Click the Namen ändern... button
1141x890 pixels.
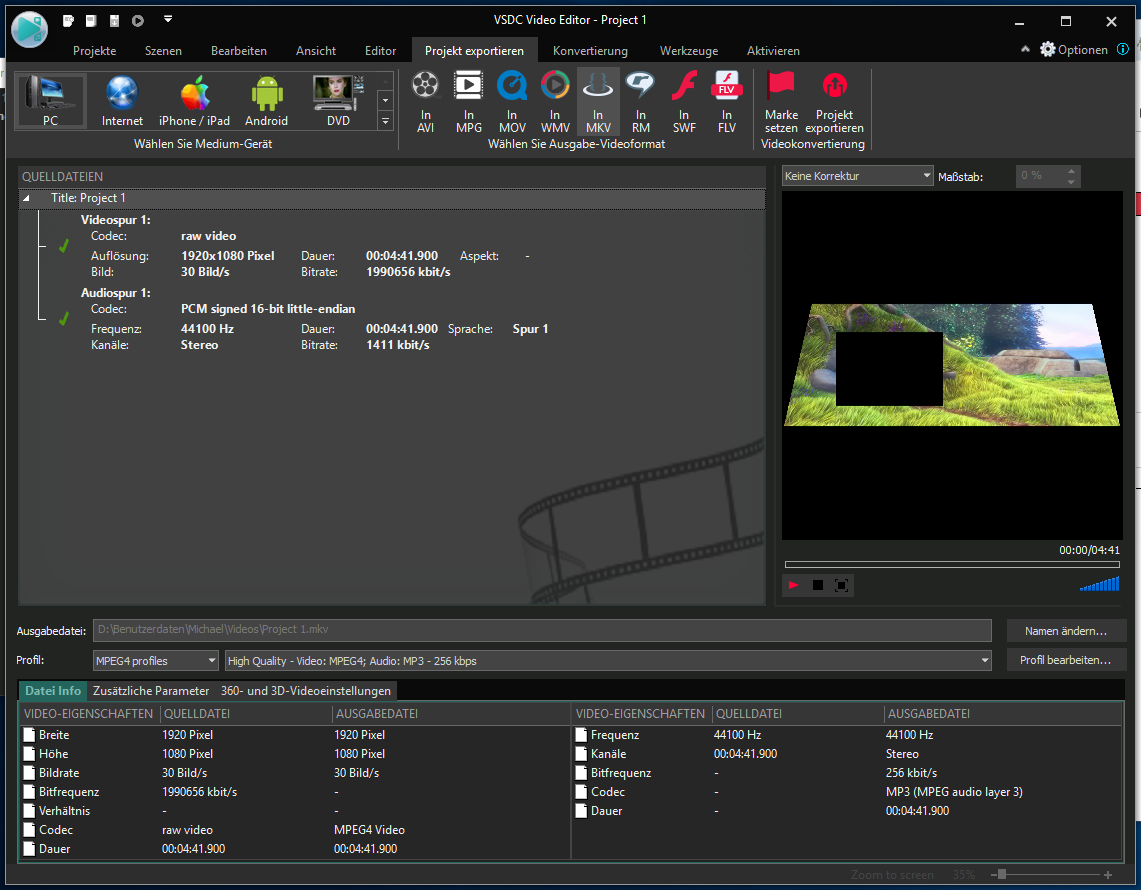click(x=1065, y=631)
